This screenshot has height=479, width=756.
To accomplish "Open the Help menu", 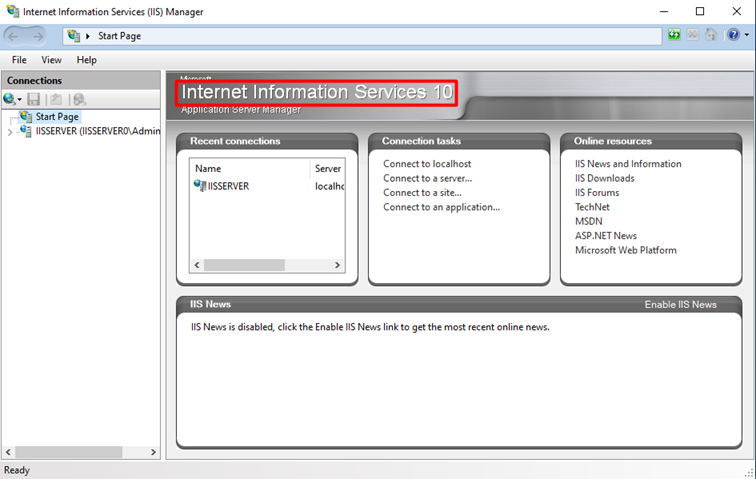I will [87, 60].
